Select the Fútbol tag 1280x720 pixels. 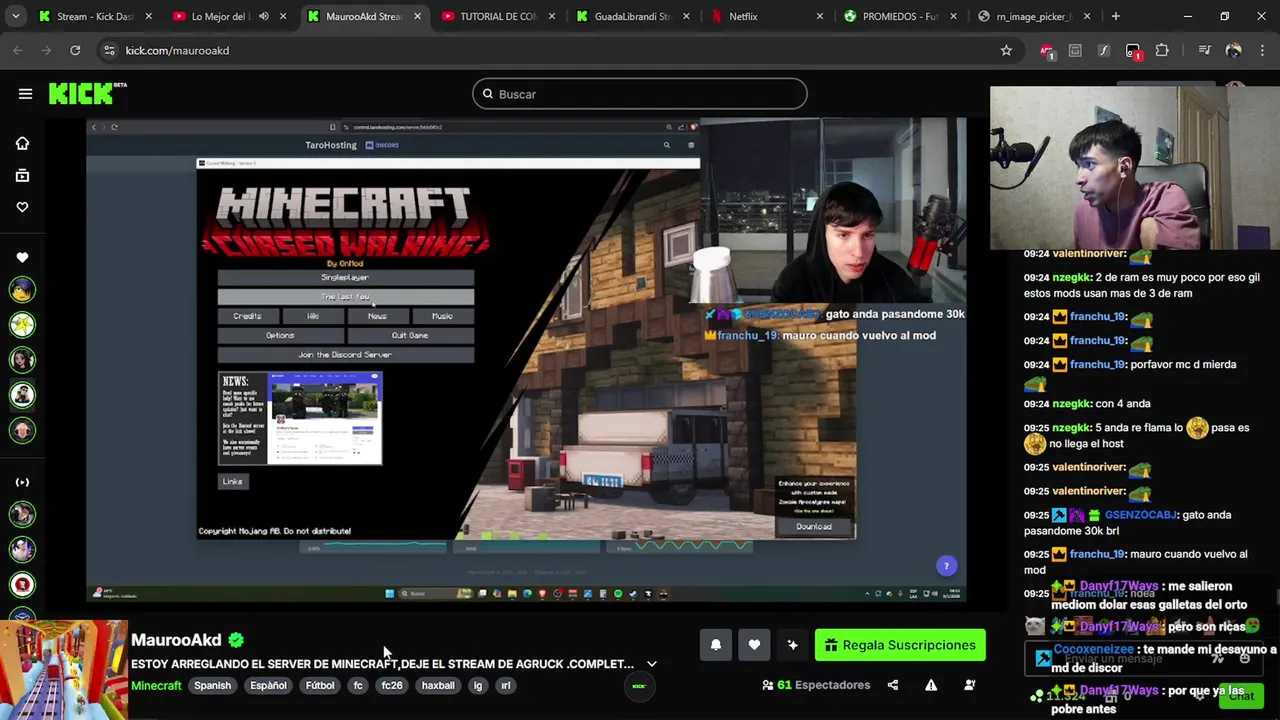click(320, 686)
